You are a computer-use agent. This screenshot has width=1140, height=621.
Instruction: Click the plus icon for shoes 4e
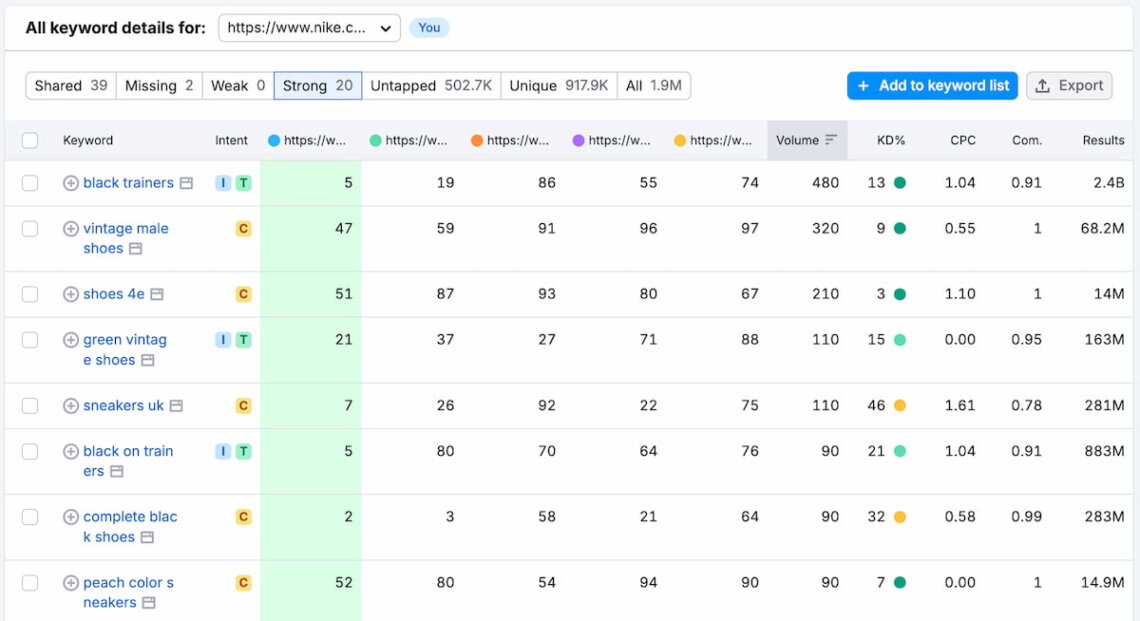71,295
